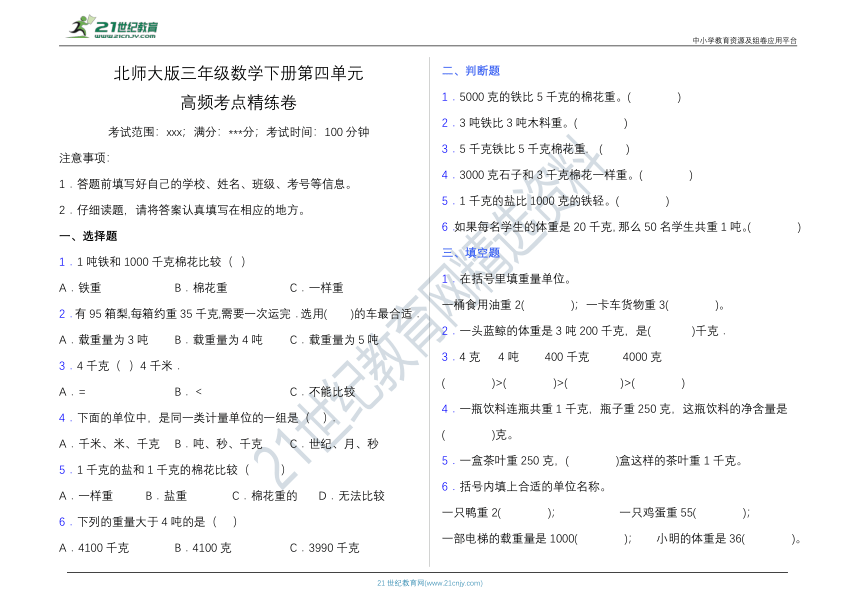Click statement 5千克铁比5千克棉花重

[536, 149]
